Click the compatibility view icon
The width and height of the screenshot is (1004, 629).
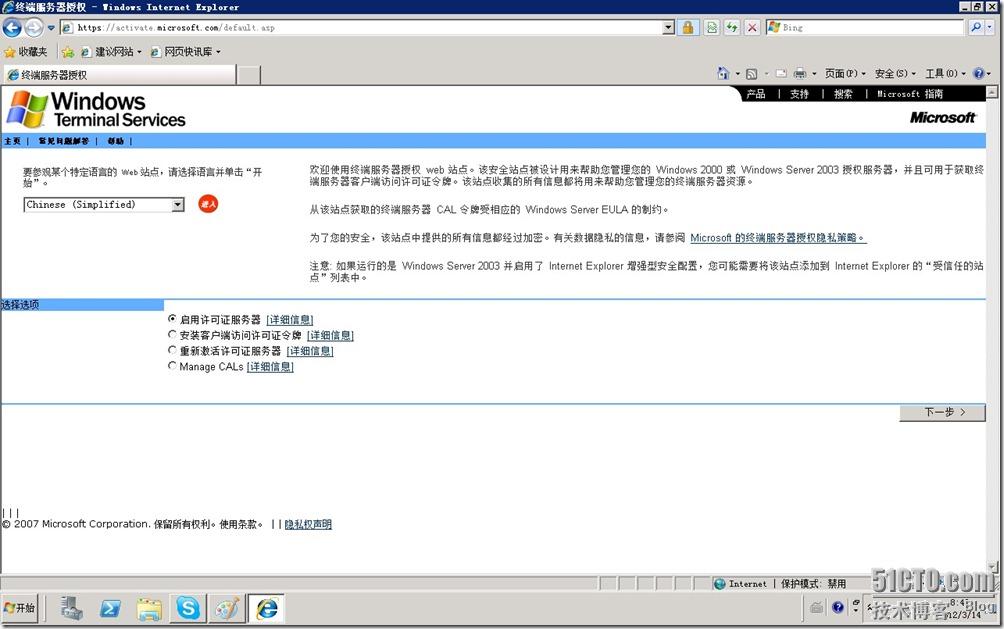point(711,28)
